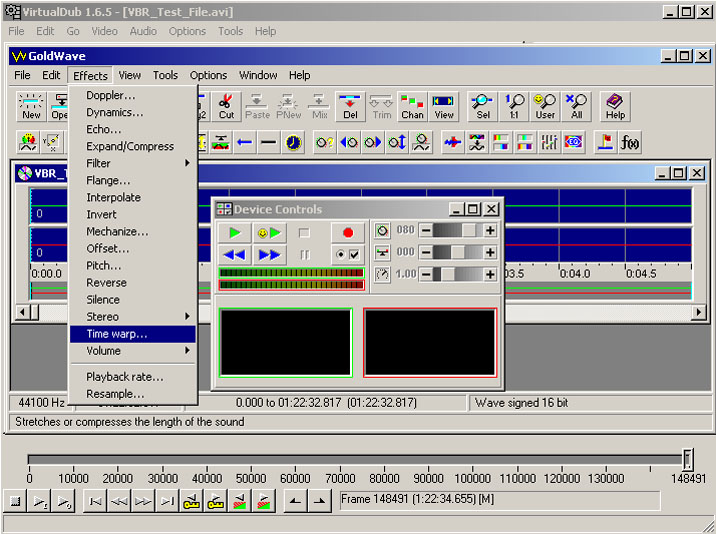Click the Help book icon

(615, 106)
